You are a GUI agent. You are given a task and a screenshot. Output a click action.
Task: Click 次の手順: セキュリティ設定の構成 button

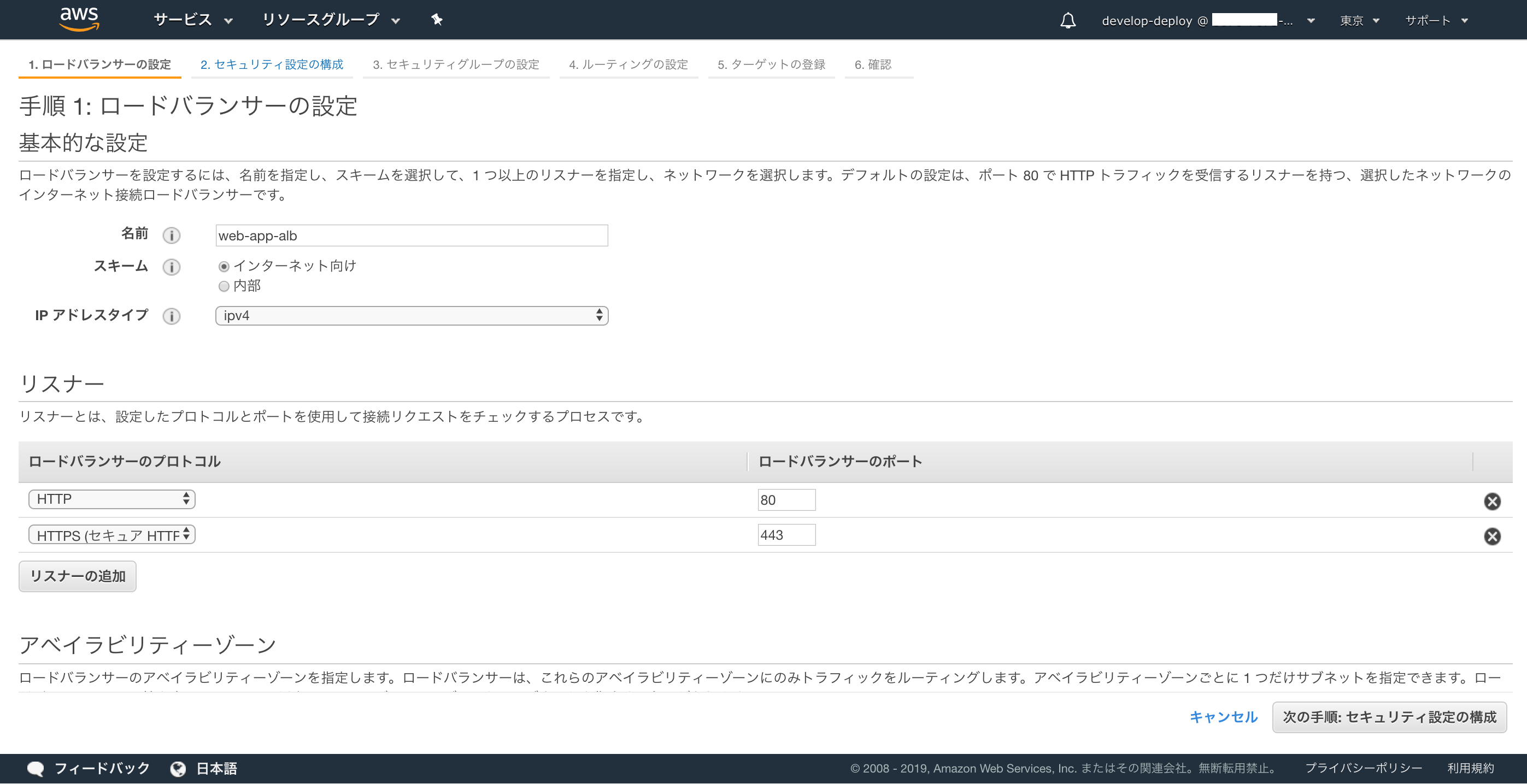click(x=1389, y=717)
